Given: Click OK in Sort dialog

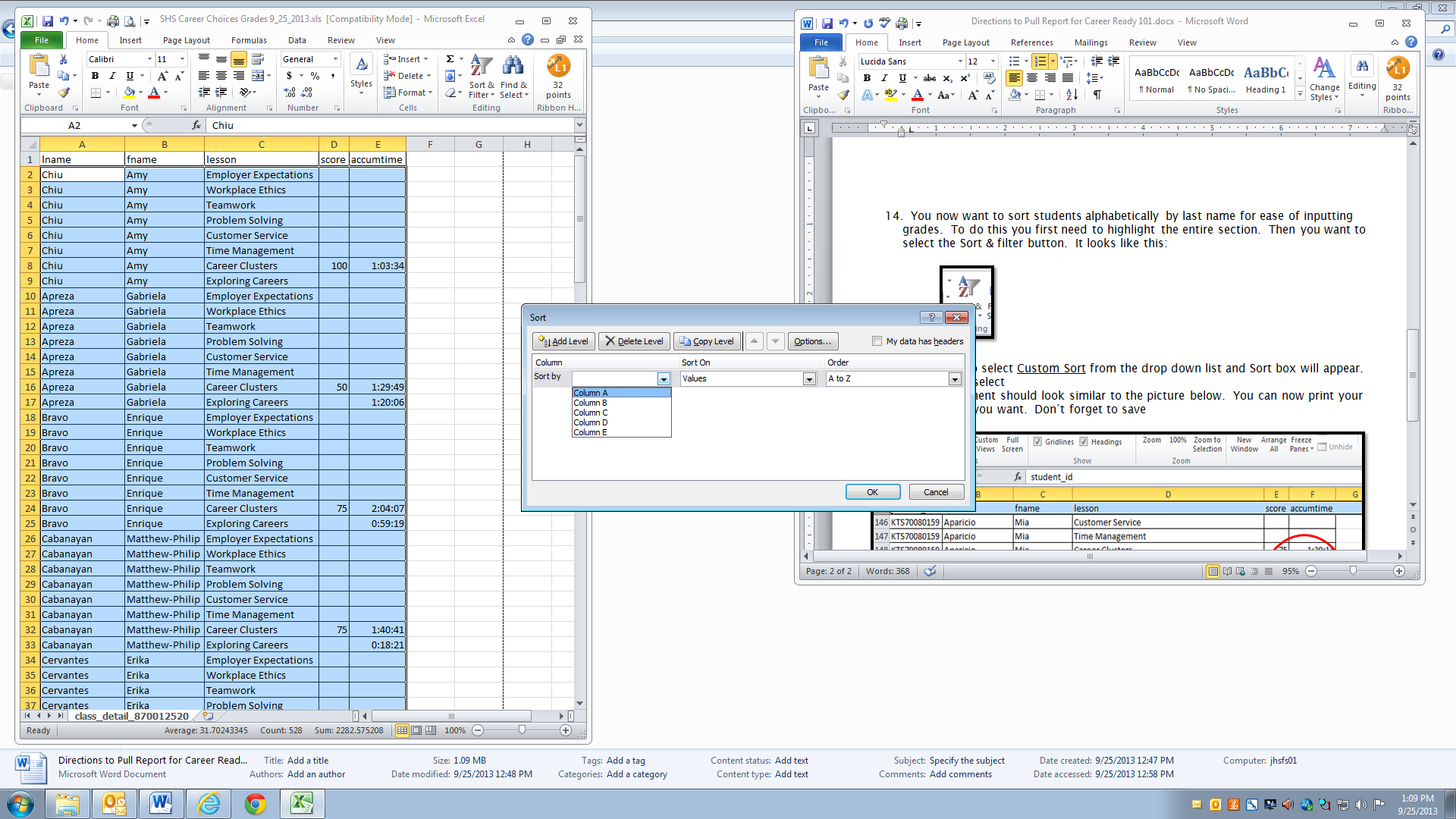Looking at the screenshot, I should [x=873, y=492].
